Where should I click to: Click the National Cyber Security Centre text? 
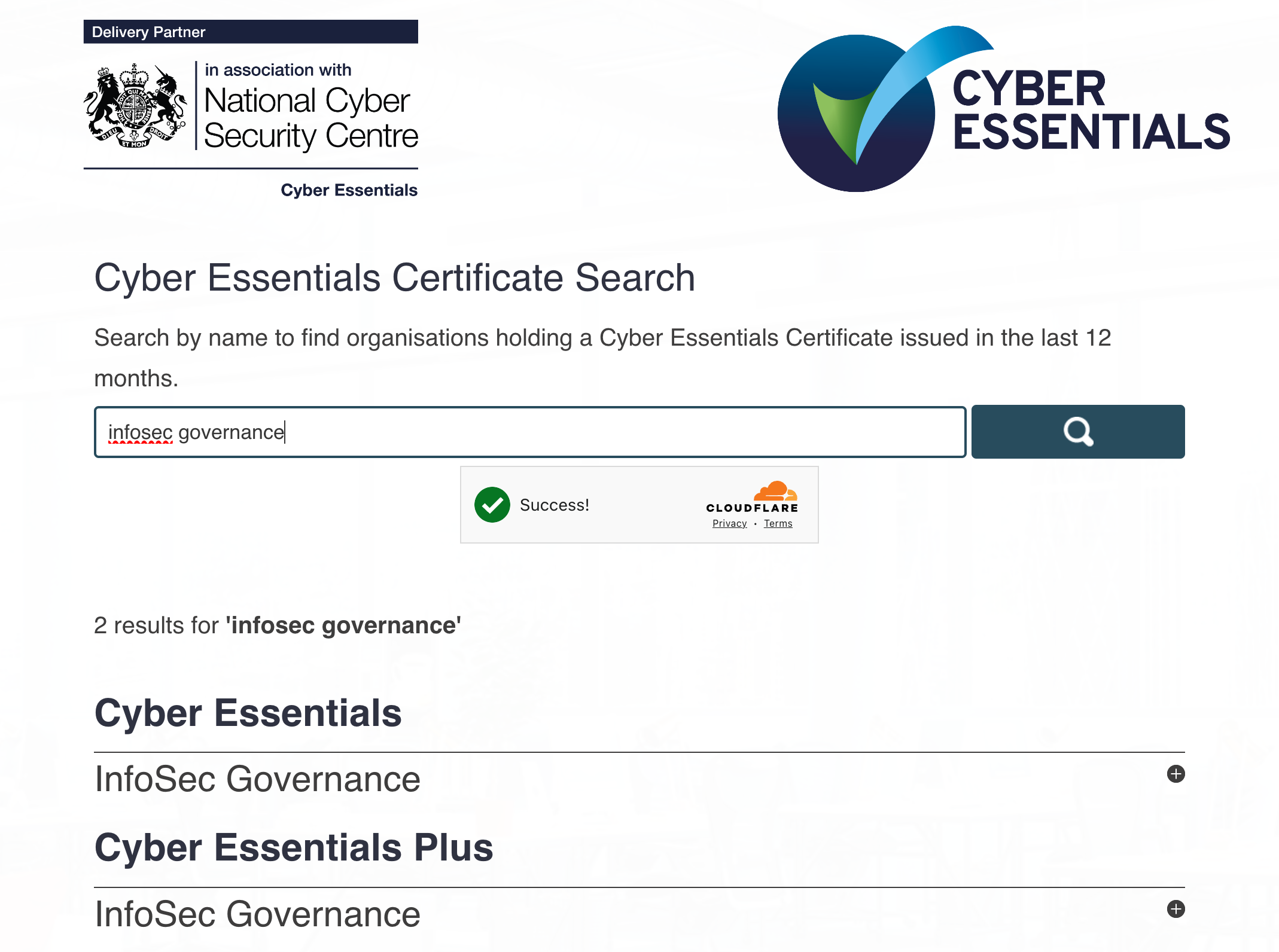point(310,118)
